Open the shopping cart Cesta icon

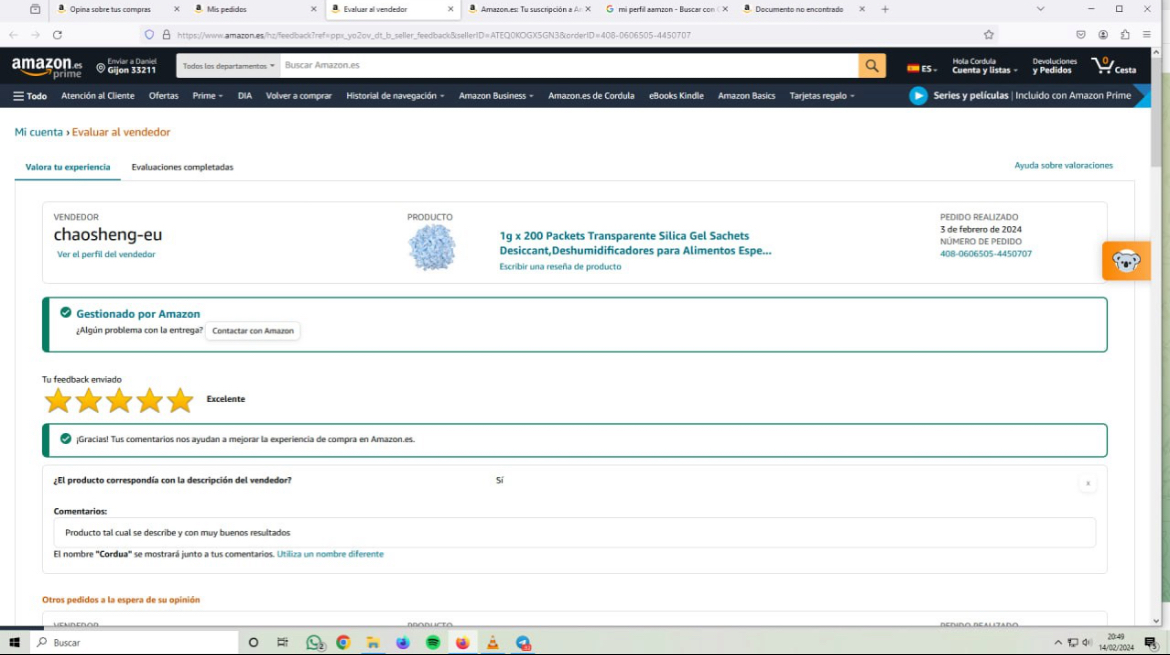tap(1114, 66)
